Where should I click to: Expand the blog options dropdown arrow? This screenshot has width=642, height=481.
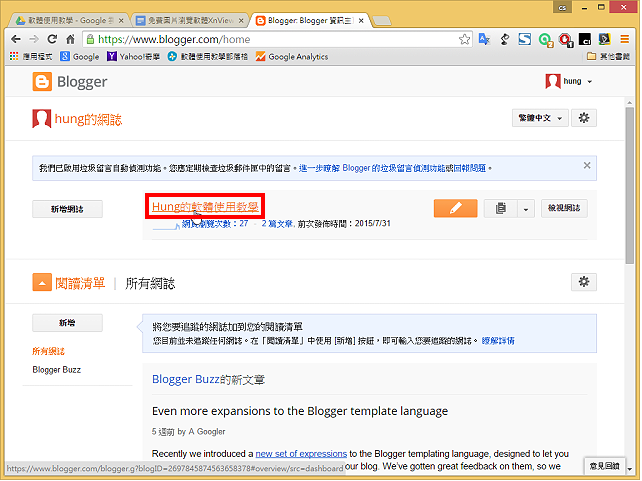tap(526, 209)
